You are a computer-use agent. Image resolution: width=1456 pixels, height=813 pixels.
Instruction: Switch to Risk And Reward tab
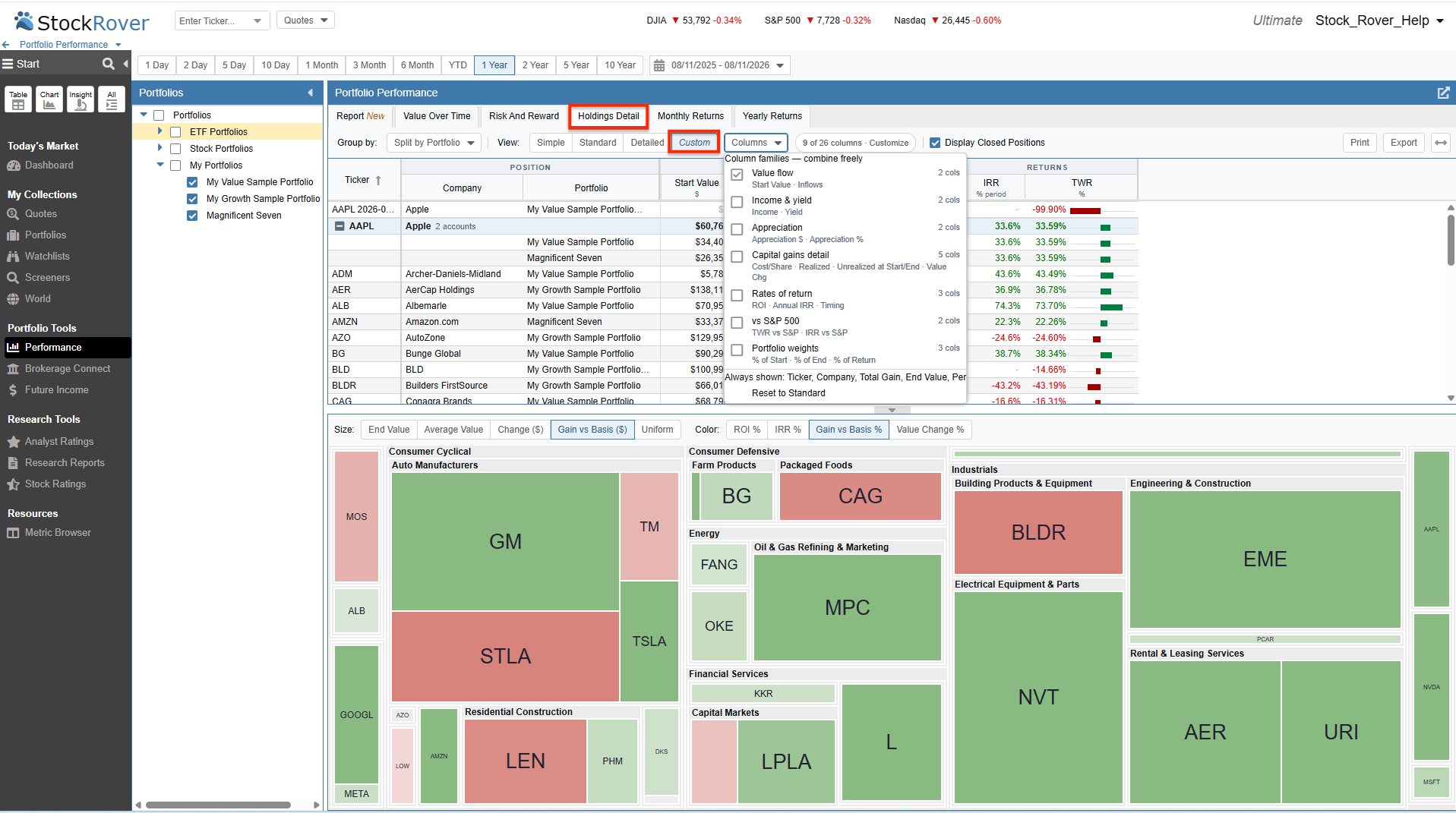coord(524,116)
